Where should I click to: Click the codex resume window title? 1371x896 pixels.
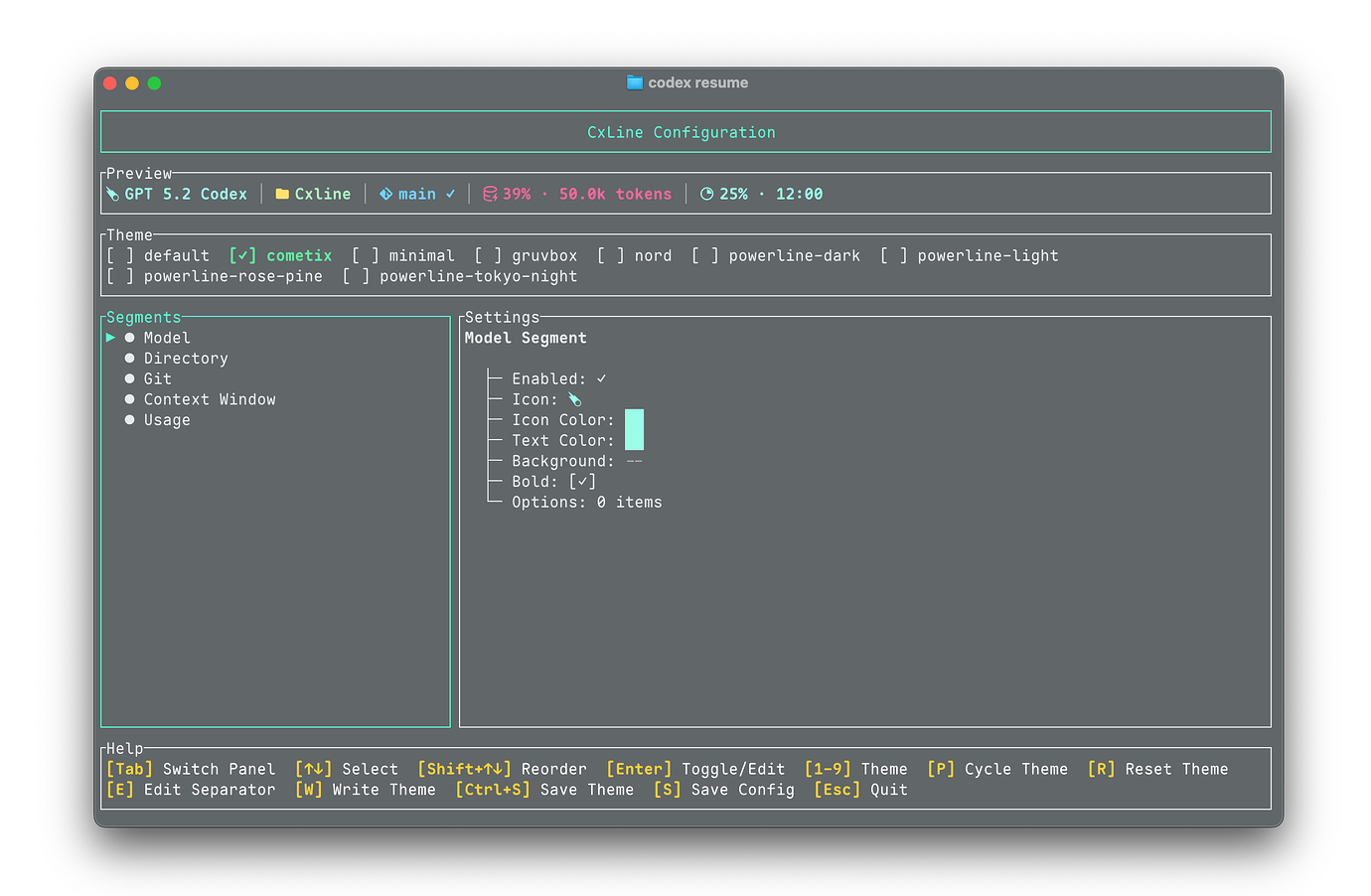point(698,82)
